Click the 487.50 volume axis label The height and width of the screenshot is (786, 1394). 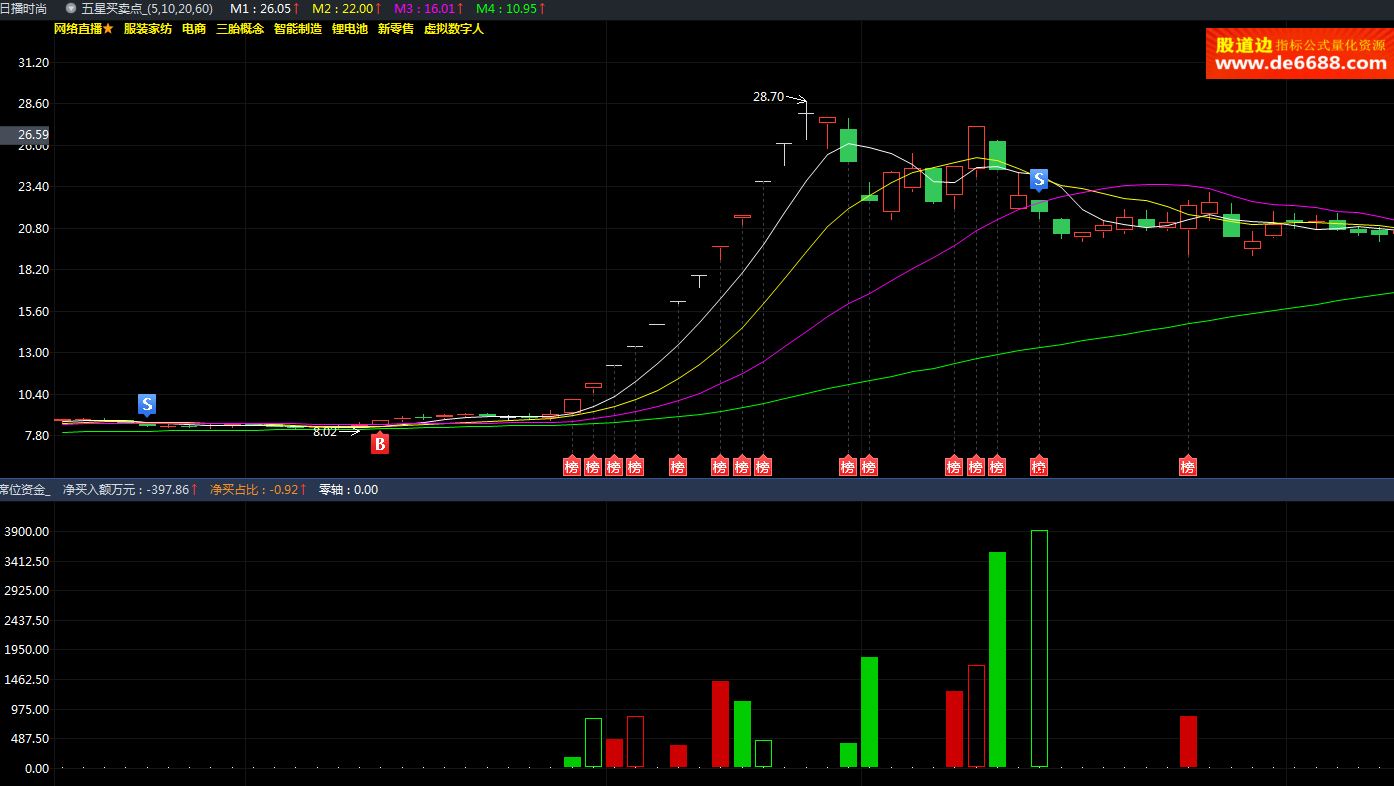(x=30, y=739)
